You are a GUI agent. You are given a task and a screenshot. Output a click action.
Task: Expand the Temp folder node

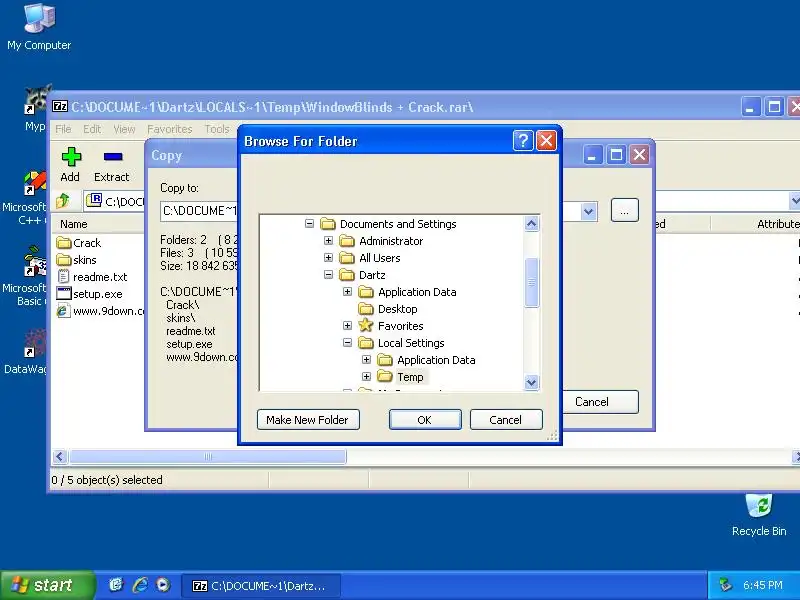click(366, 376)
